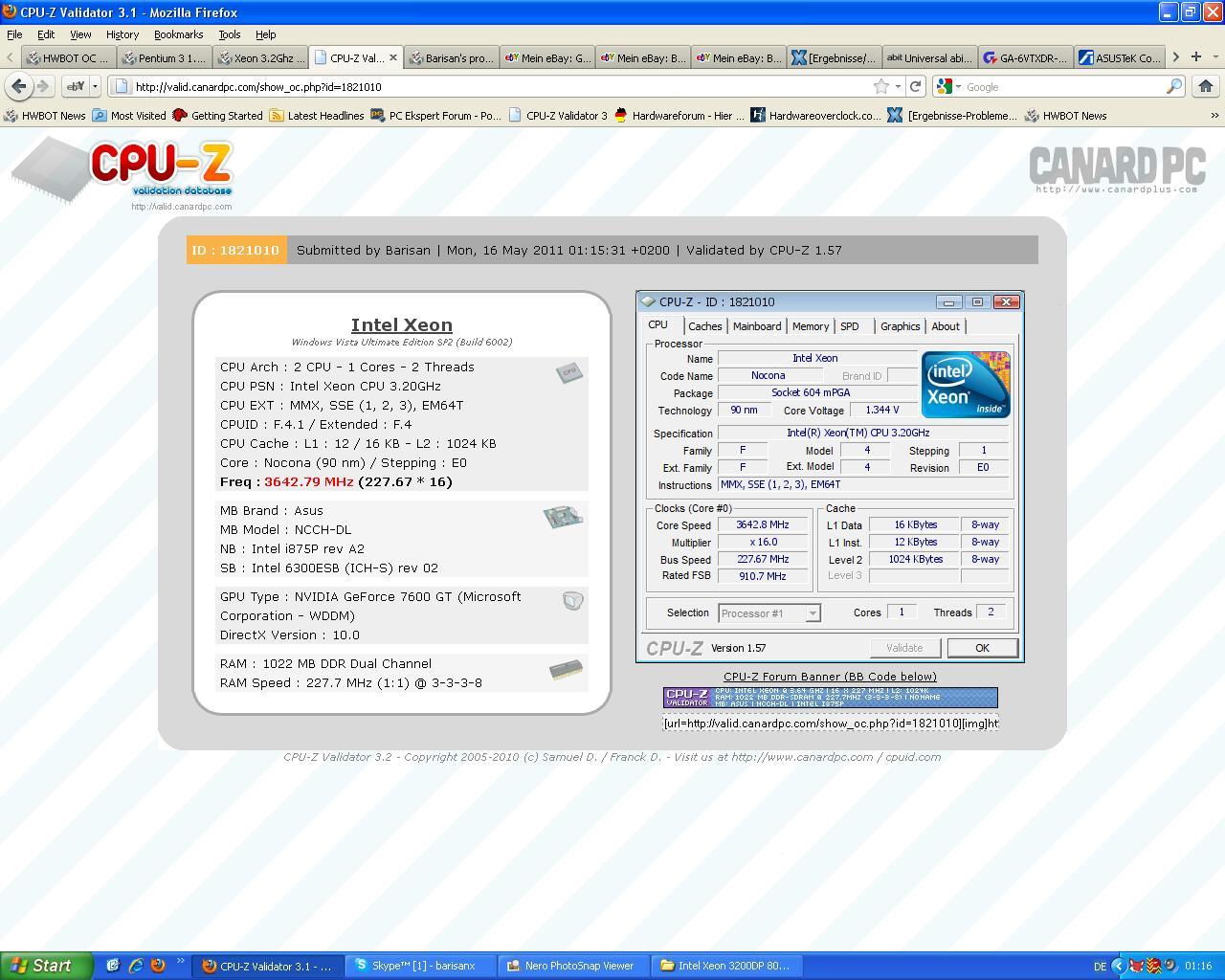Switch to the Xeon 3.2Ghz browser tab

(260, 57)
